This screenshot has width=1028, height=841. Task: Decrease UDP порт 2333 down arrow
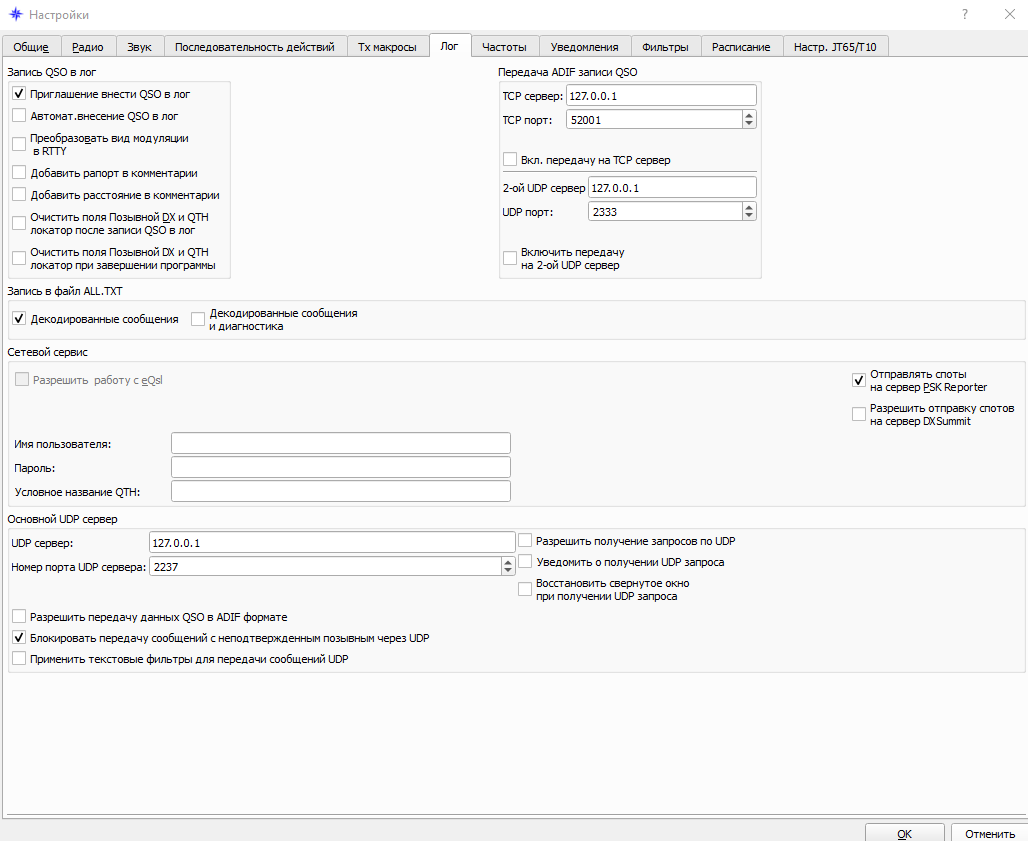pyautogui.click(x=749, y=216)
